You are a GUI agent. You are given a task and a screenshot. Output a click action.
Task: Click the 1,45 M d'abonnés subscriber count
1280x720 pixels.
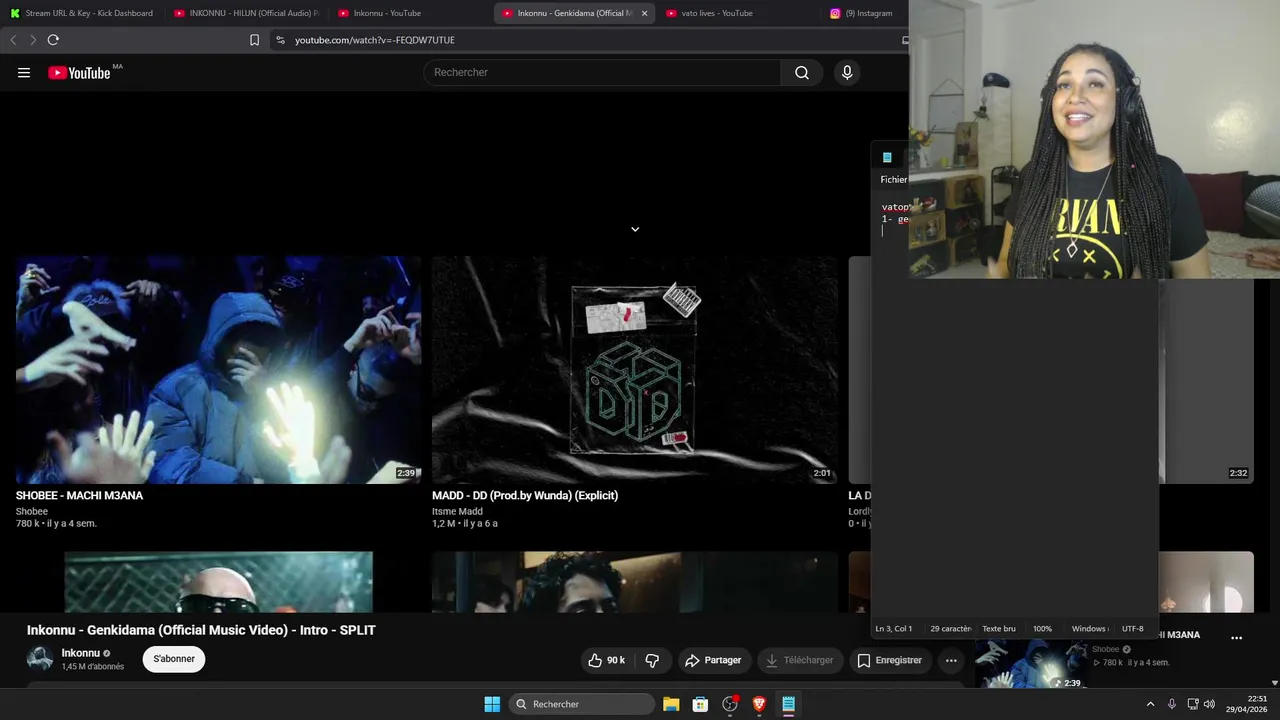point(93,667)
